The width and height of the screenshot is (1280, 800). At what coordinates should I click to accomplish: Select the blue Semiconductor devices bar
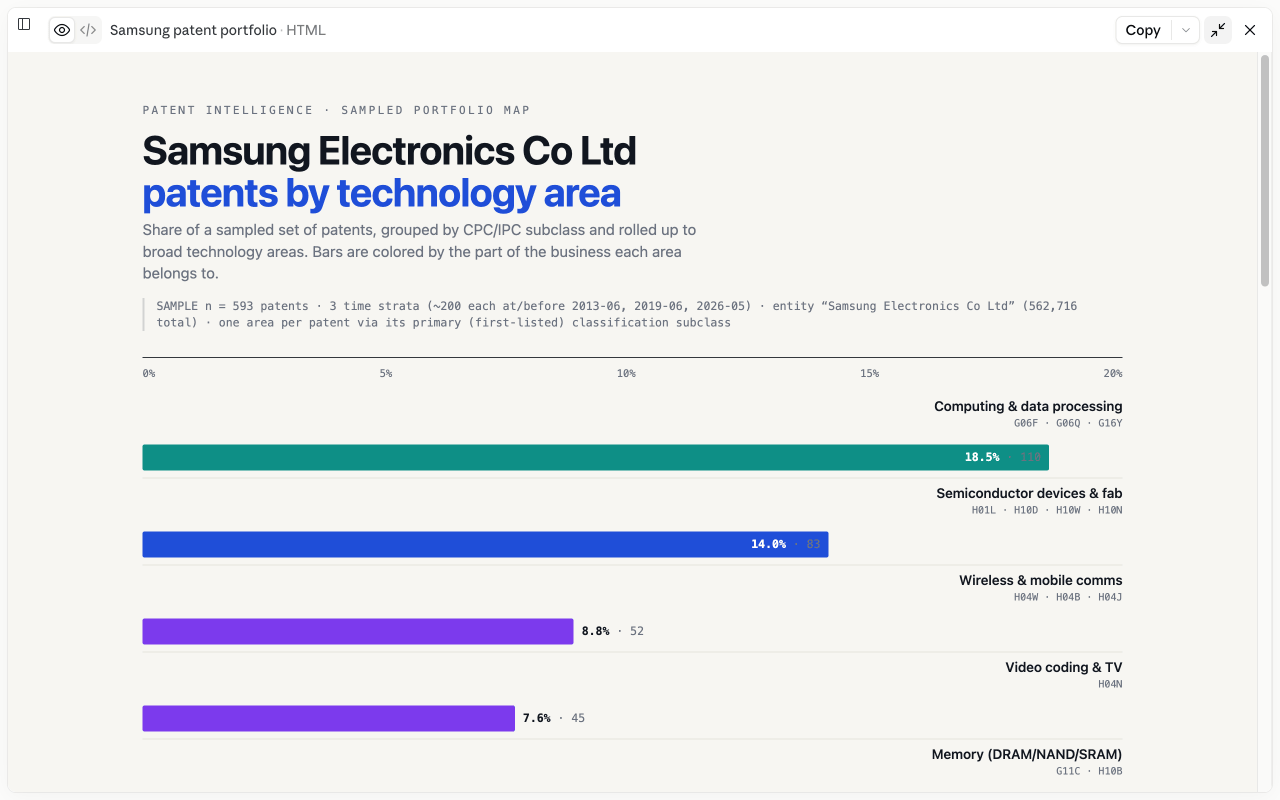coord(485,544)
